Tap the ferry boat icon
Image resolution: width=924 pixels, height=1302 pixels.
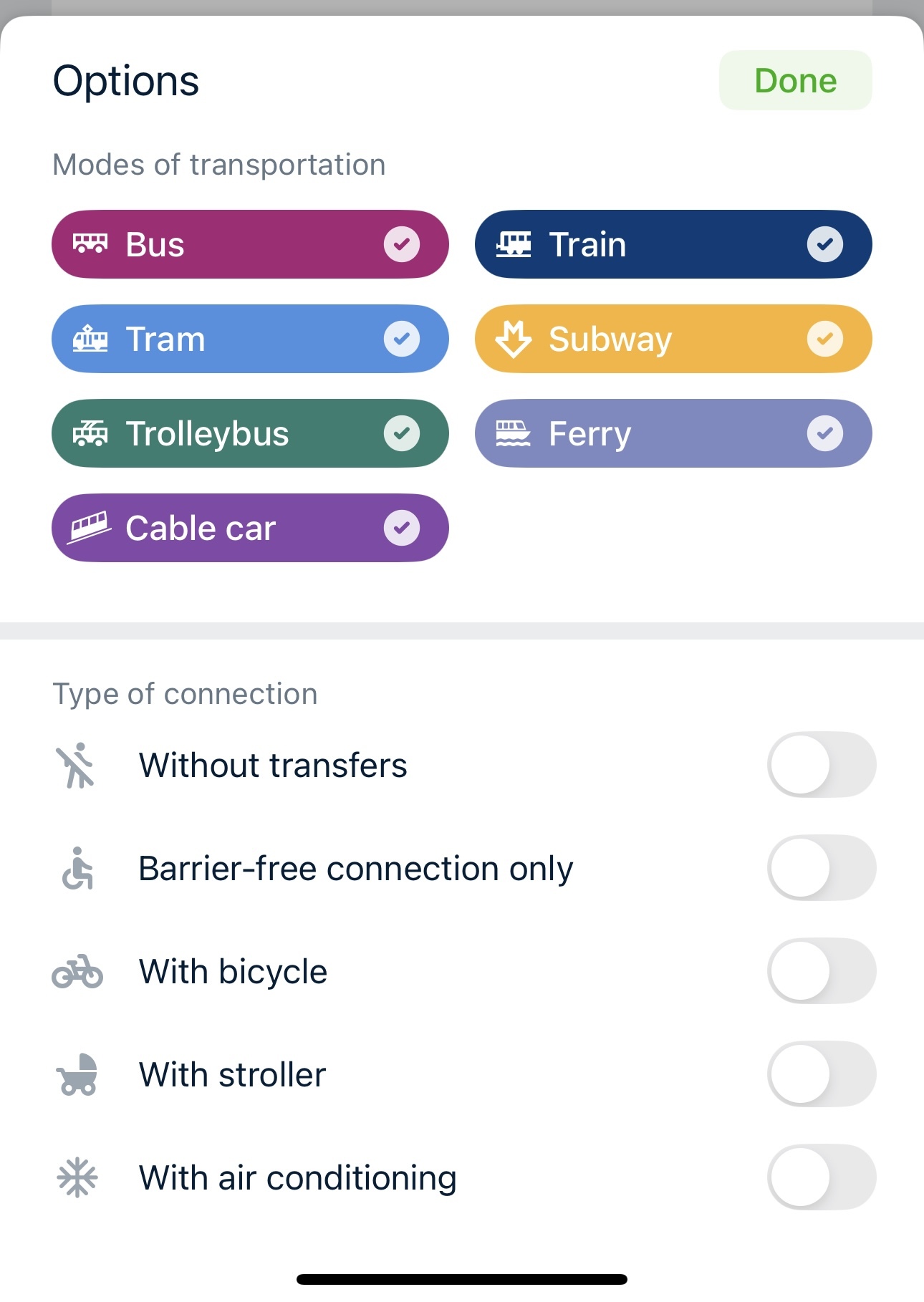pos(514,433)
